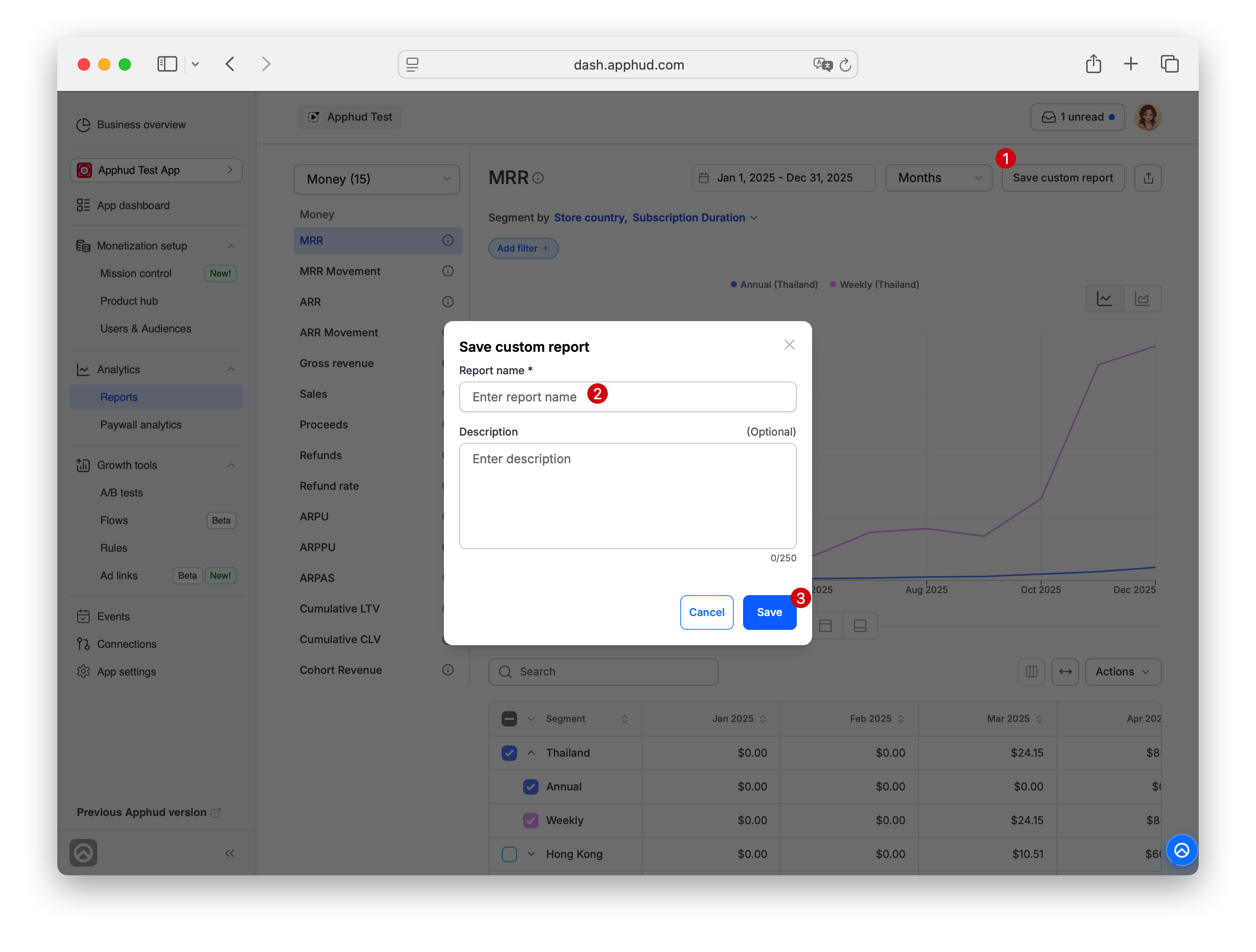Open Safari share menu

click(1093, 63)
